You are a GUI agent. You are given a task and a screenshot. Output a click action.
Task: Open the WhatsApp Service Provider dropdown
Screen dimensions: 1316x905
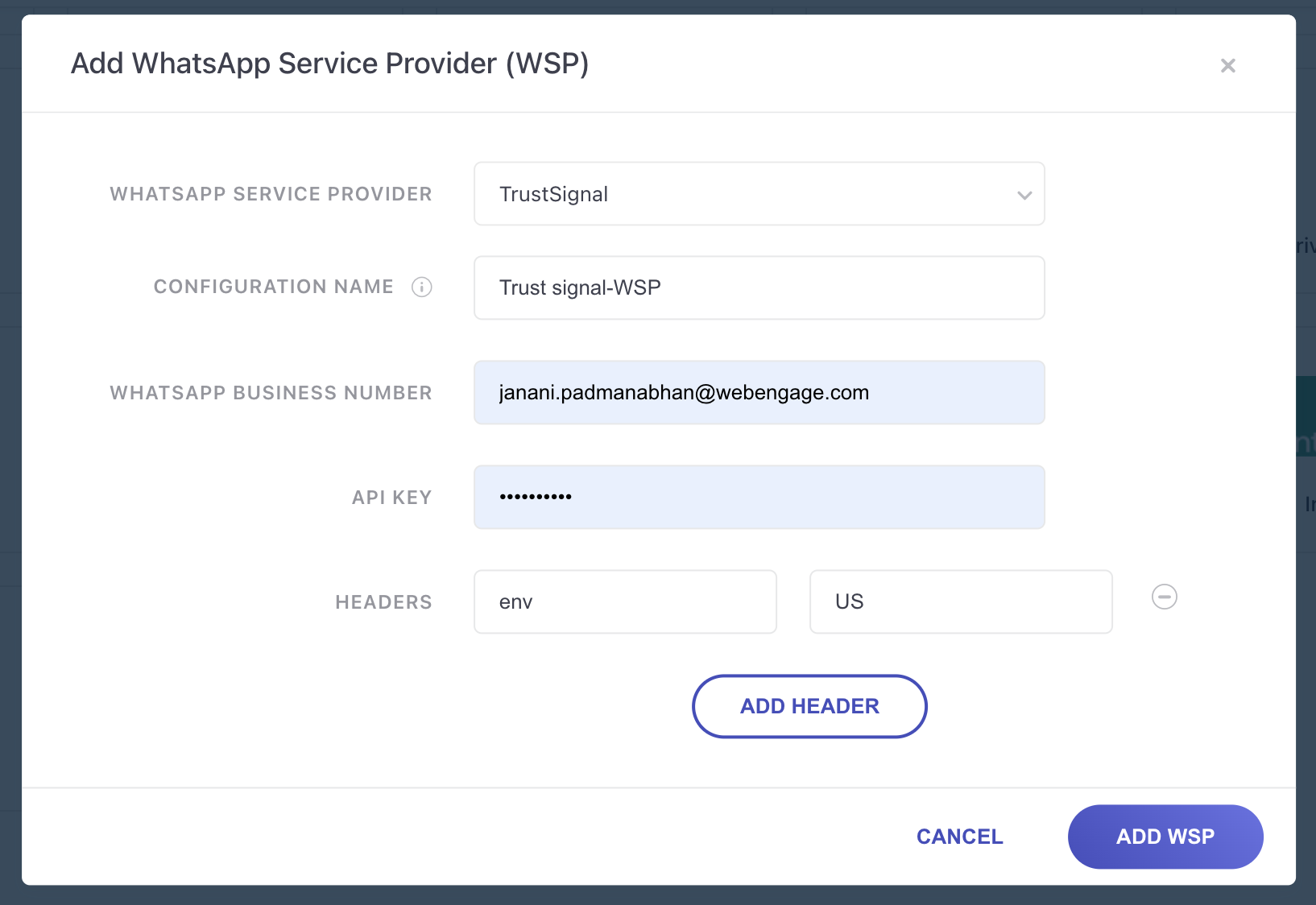[759, 194]
